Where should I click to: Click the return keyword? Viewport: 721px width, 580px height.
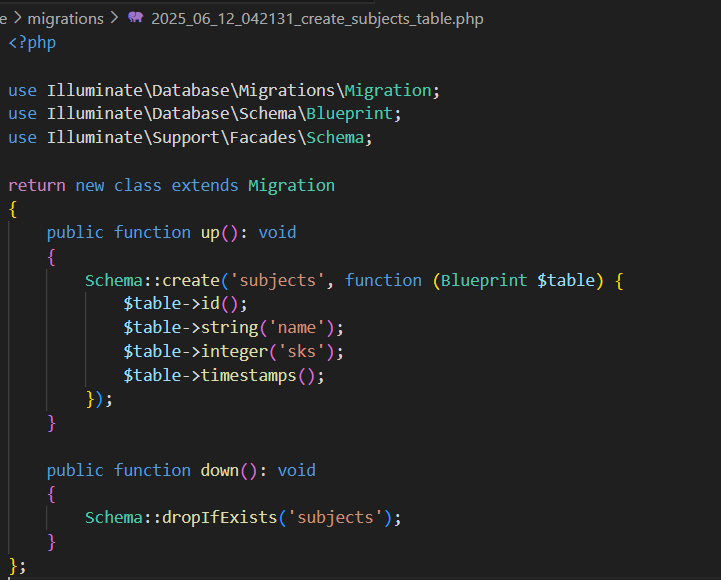[36, 185]
